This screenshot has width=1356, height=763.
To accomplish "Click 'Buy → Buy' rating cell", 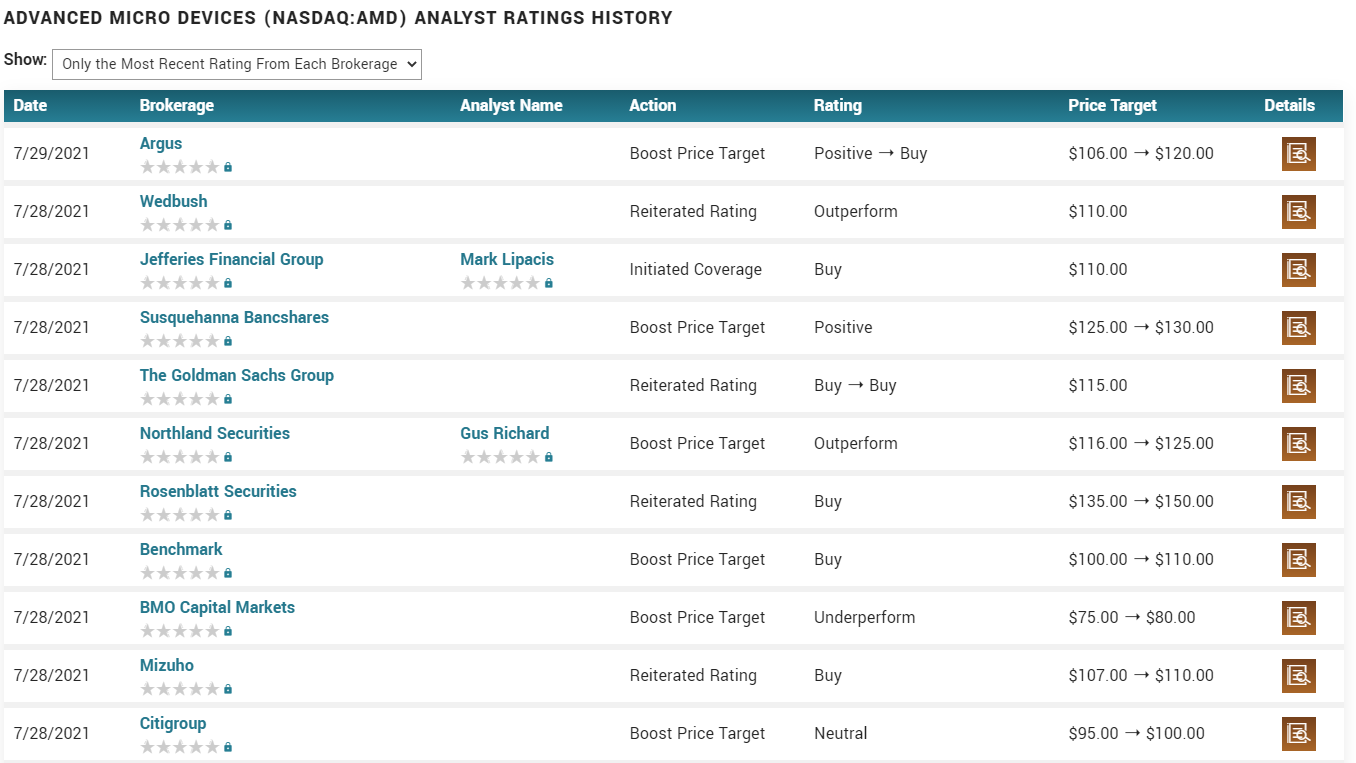I will [855, 386].
